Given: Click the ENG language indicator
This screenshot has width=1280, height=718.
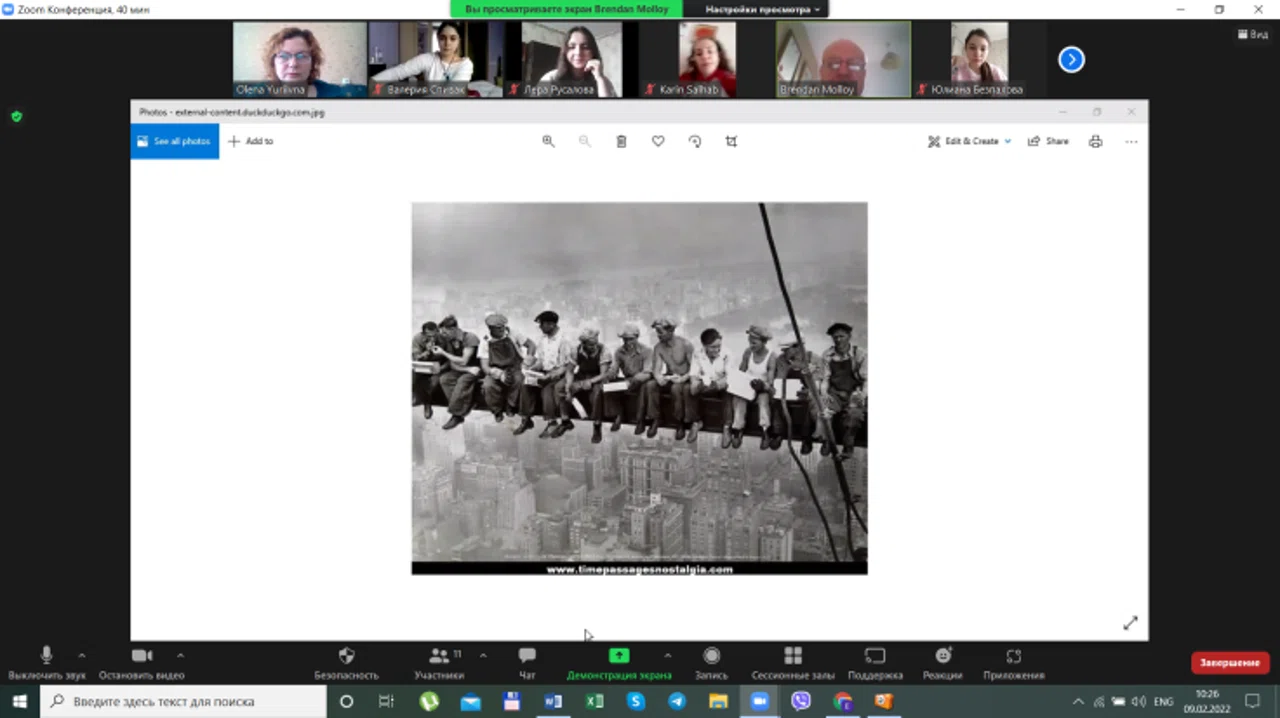Looking at the screenshot, I should 1163,701.
